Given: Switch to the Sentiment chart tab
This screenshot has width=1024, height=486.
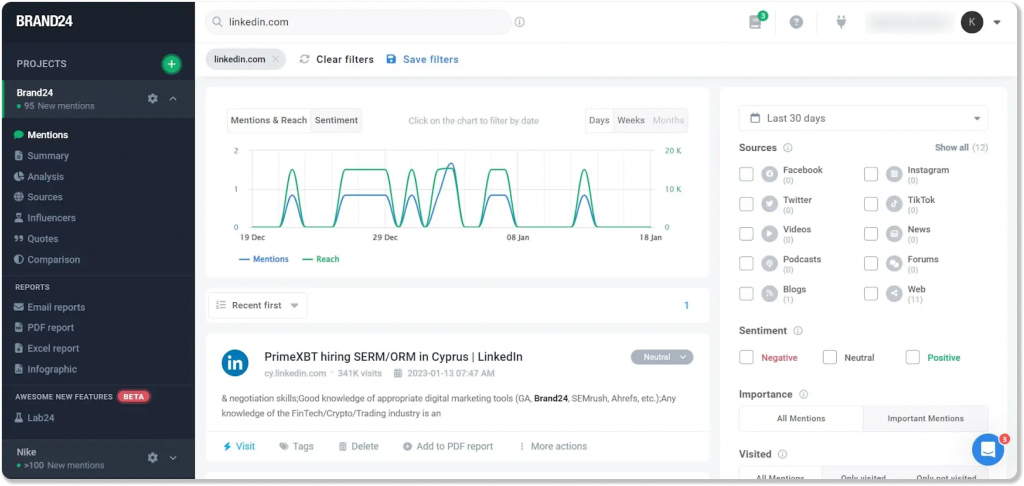Looking at the screenshot, I should pyautogui.click(x=336, y=121).
